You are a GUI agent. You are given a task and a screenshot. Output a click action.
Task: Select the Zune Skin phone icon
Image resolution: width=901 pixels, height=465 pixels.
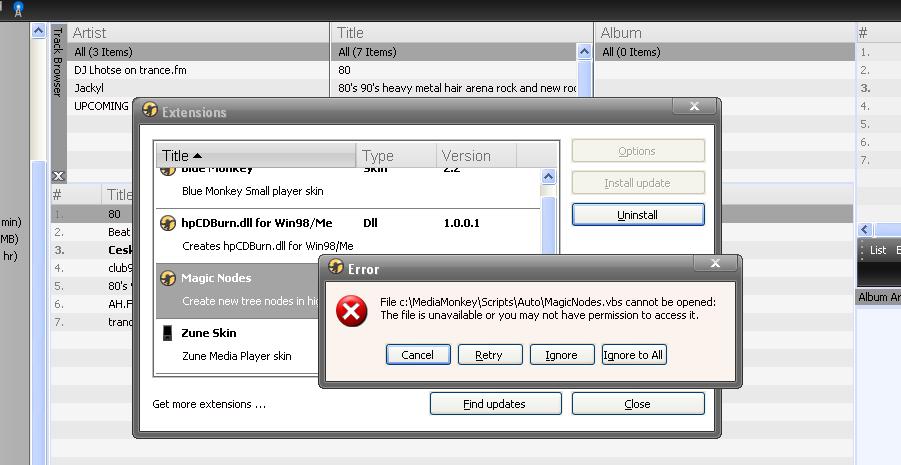(x=168, y=333)
